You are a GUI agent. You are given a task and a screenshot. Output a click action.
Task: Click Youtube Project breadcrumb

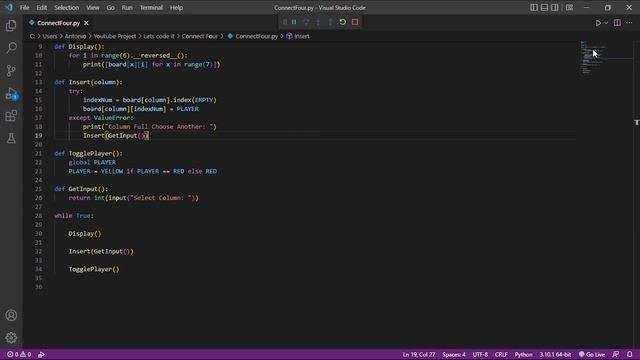coord(115,36)
